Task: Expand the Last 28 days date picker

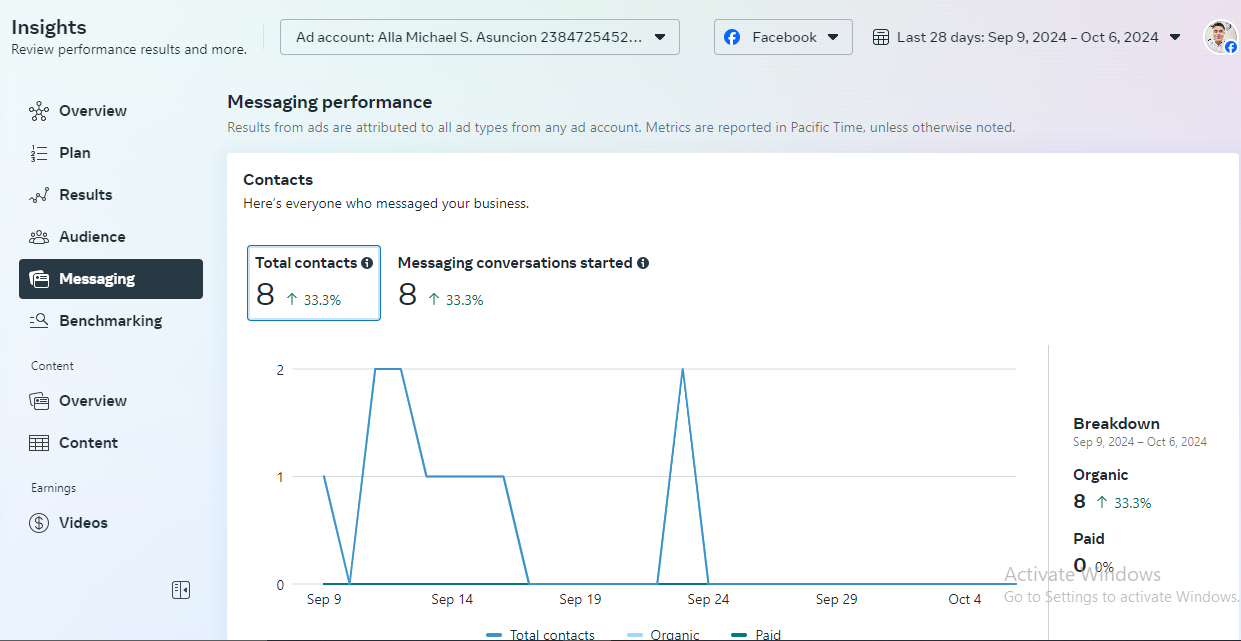Action: click(1027, 37)
